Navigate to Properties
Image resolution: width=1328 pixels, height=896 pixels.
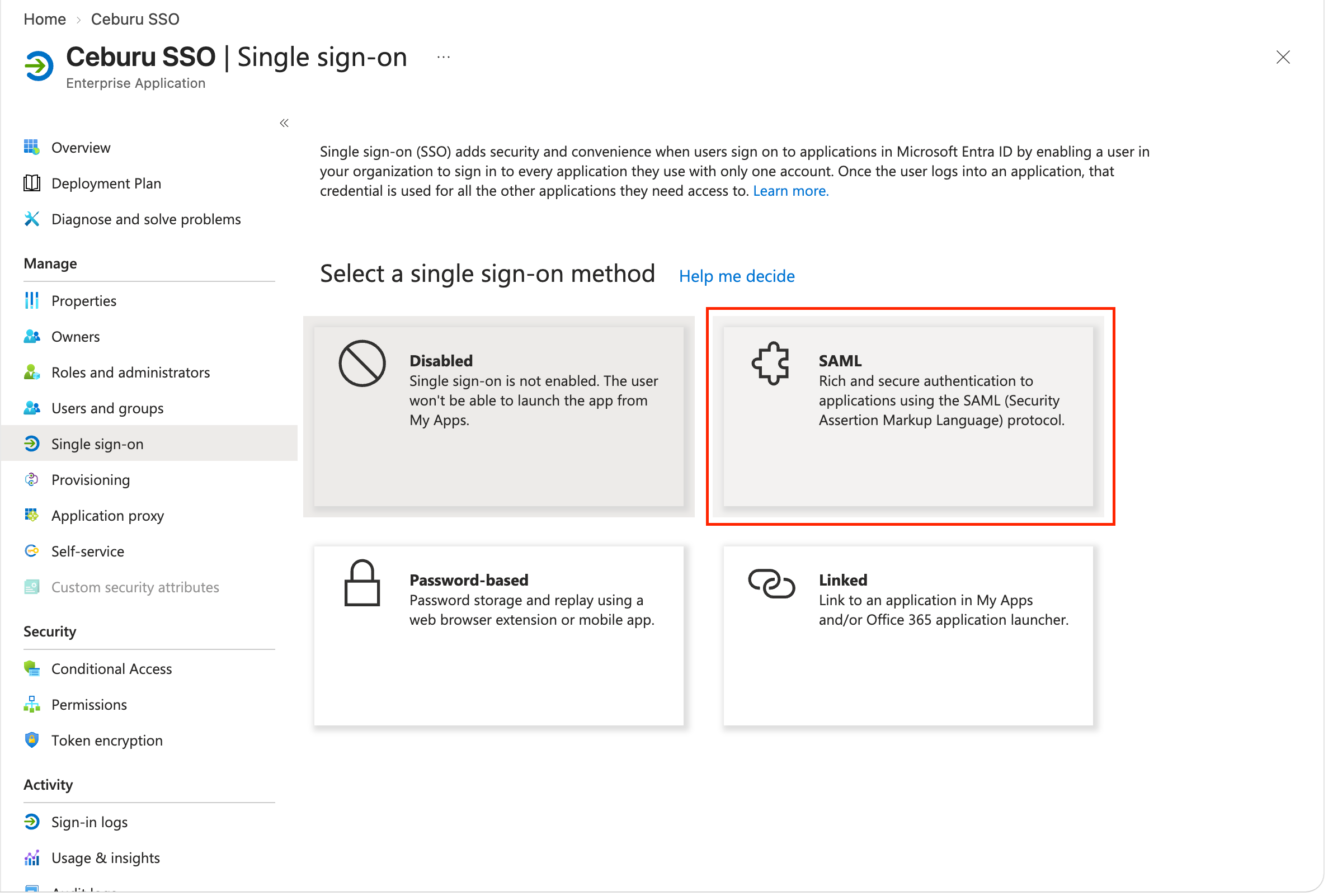pyautogui.click(x=150, y=301)
